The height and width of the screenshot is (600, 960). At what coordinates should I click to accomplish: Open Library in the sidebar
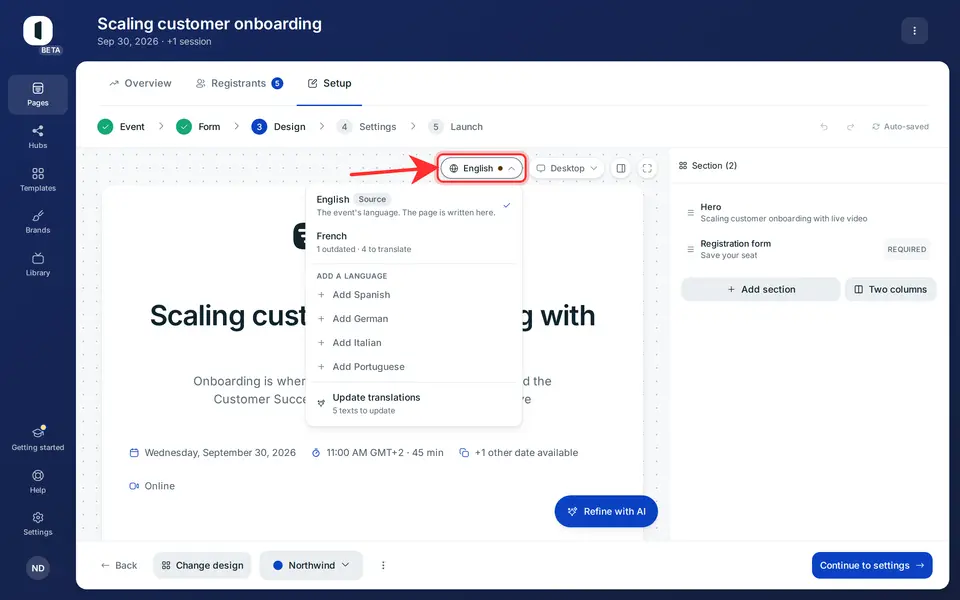click(37, 264)
